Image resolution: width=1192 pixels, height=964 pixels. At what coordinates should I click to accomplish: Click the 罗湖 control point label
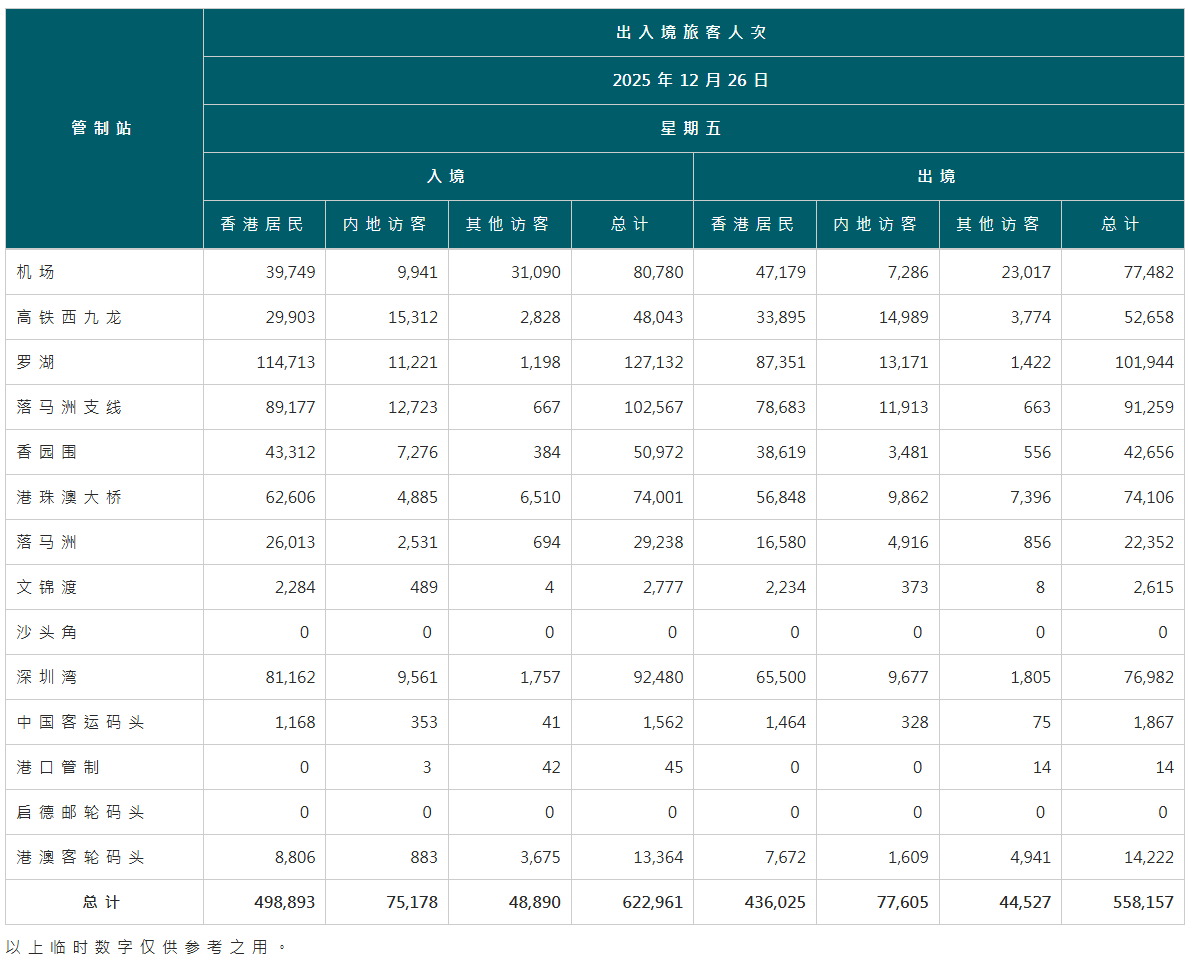36,362
